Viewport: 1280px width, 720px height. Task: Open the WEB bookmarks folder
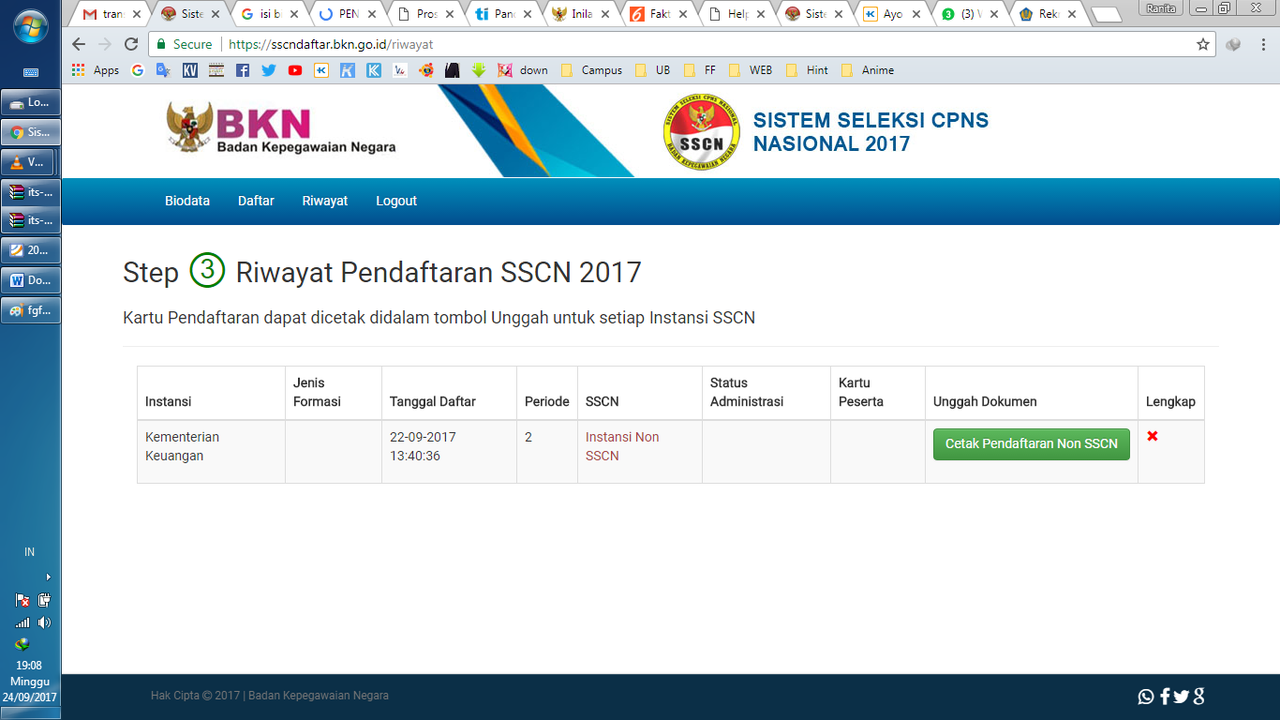[x=750, y=70]
